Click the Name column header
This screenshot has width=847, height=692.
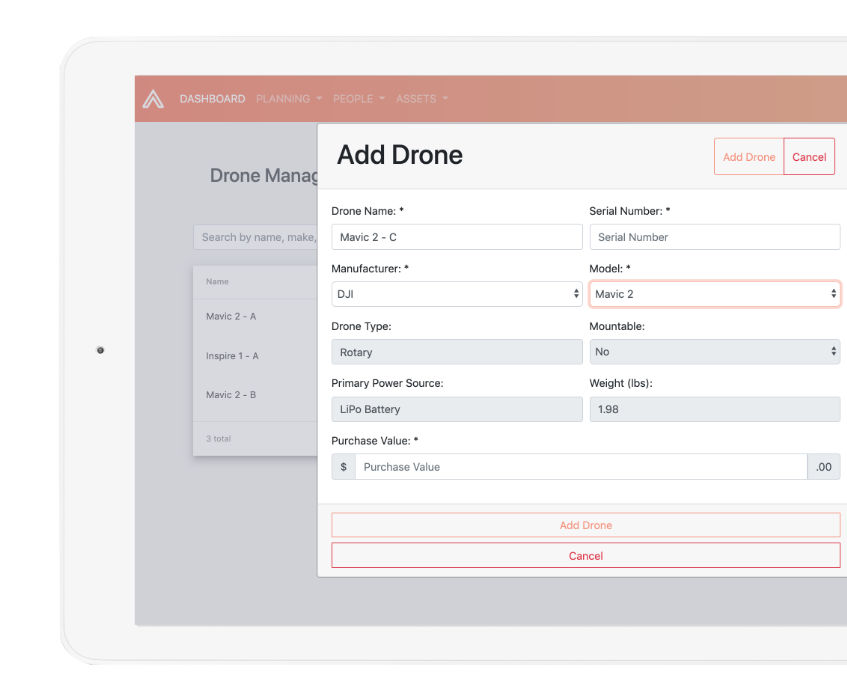[217, 281]
